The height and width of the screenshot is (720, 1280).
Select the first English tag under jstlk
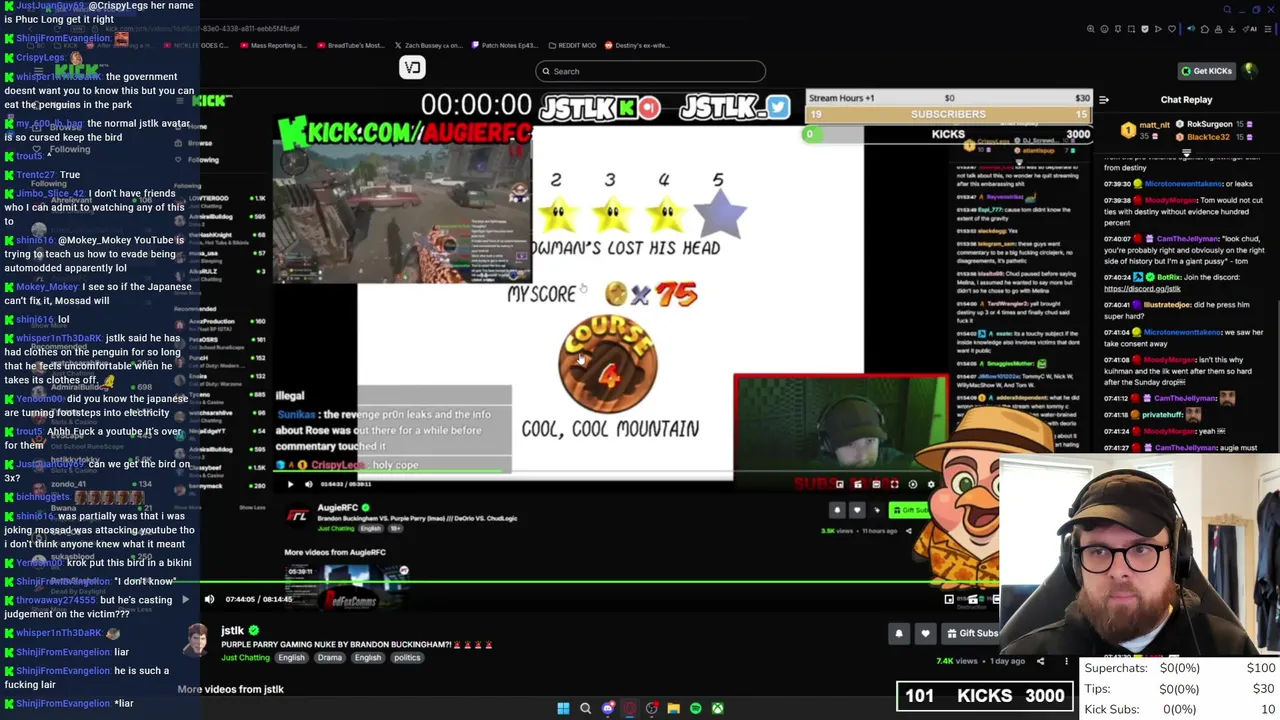(291, 658)
